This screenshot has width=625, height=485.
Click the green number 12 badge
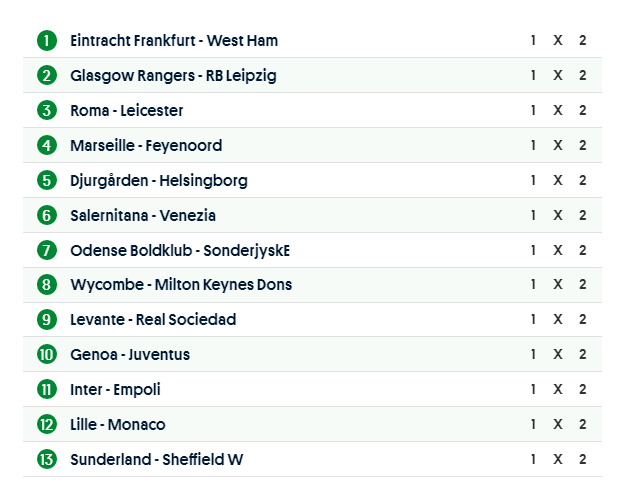(x=47, y=425)
